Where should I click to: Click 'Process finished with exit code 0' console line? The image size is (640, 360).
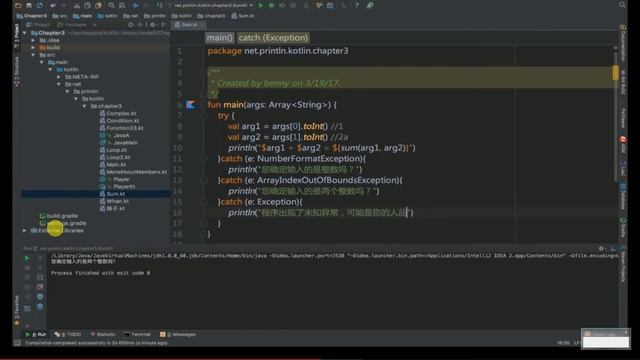(x=100, y=273)
